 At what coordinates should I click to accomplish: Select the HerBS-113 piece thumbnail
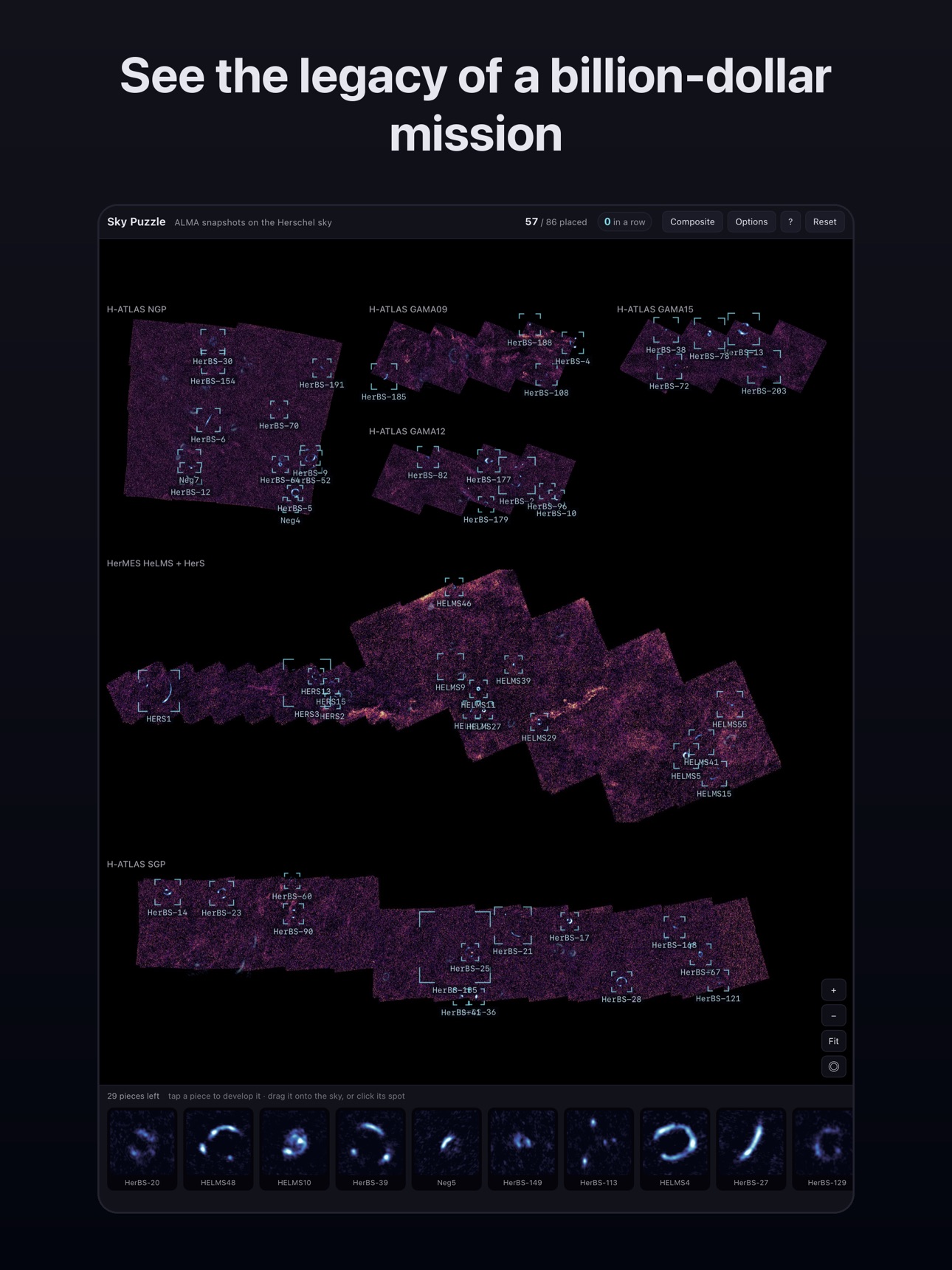pos(598,1148)
